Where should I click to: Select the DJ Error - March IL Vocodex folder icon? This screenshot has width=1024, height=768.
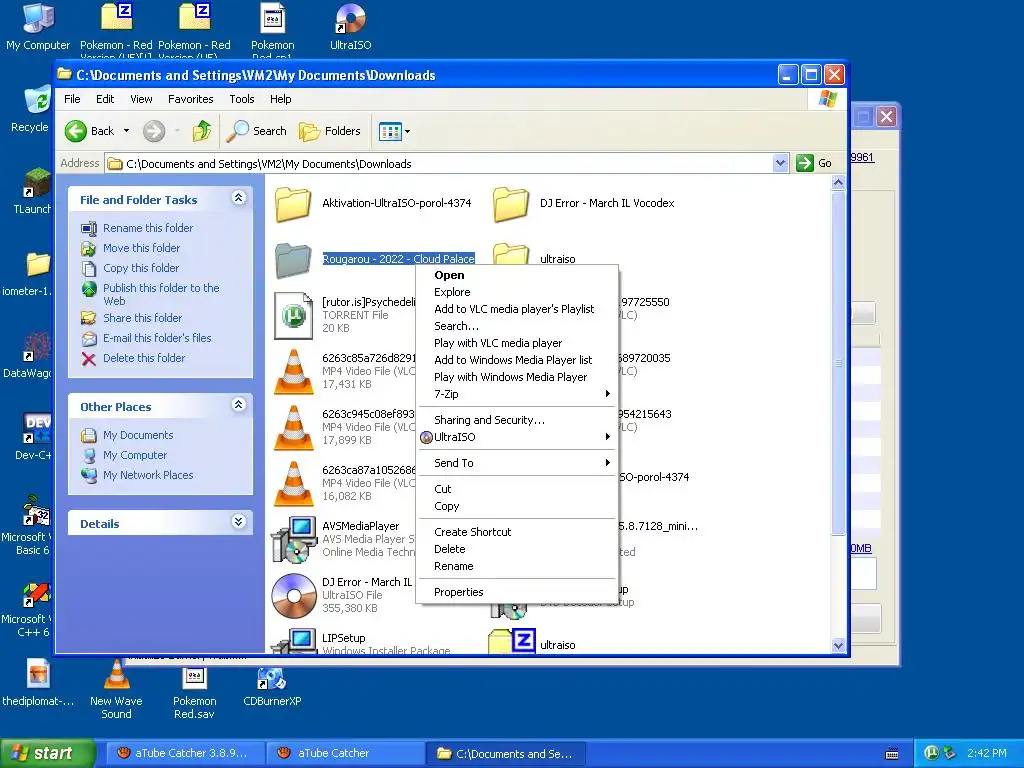(511, 204)
